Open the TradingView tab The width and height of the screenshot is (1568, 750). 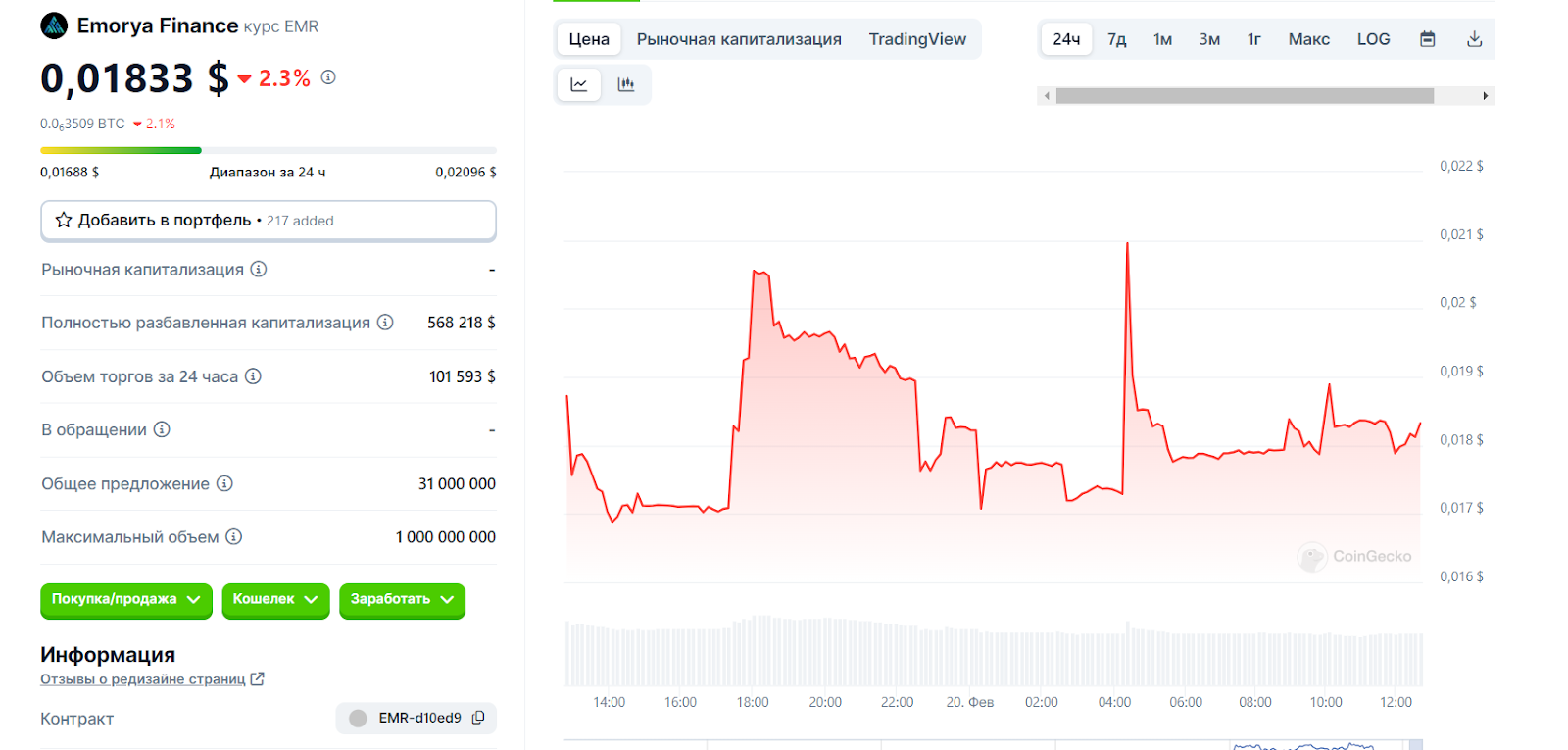pos(917,39)
